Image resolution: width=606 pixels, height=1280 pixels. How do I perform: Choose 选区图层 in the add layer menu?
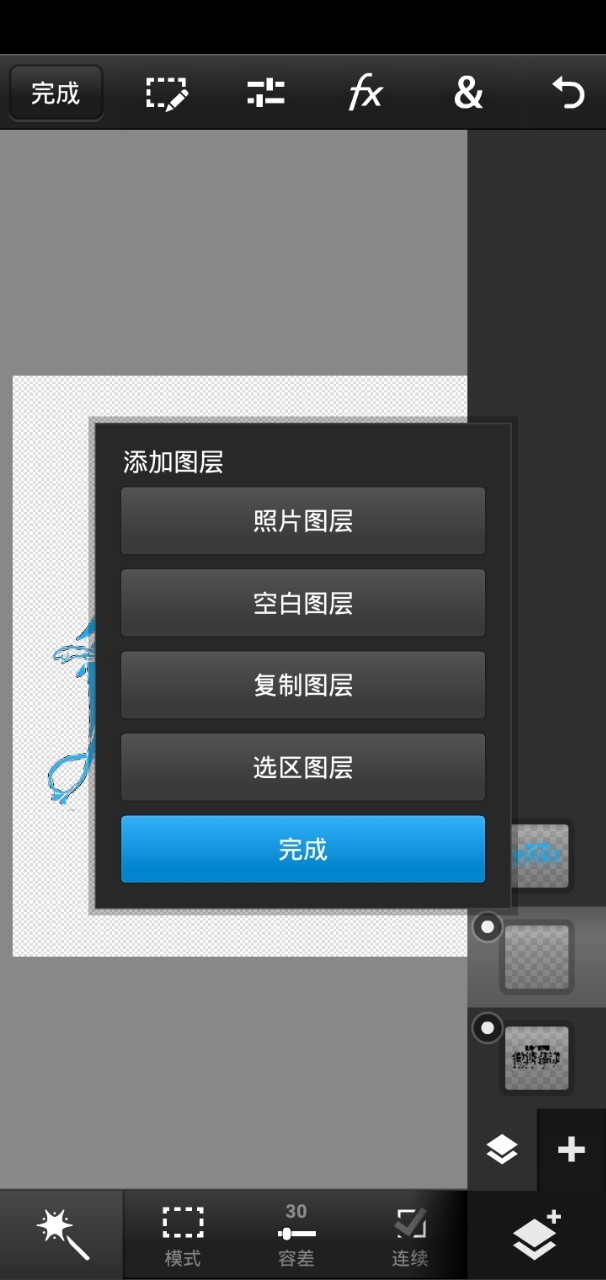[x=303, y=767]
